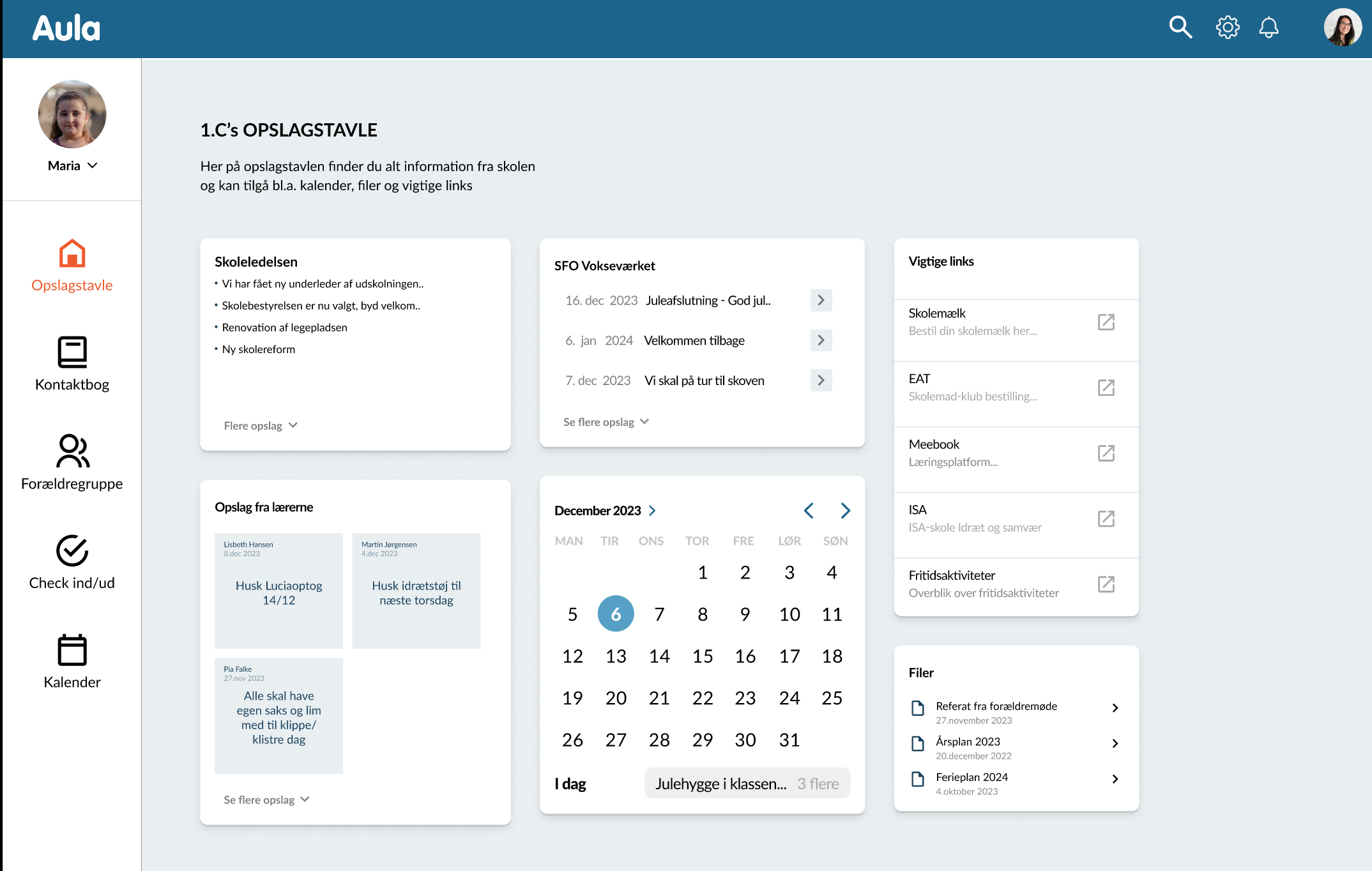Click arrow next to Juleafslutning post
The height and width of the screenshot is (871, 1372).
point(821,300)
